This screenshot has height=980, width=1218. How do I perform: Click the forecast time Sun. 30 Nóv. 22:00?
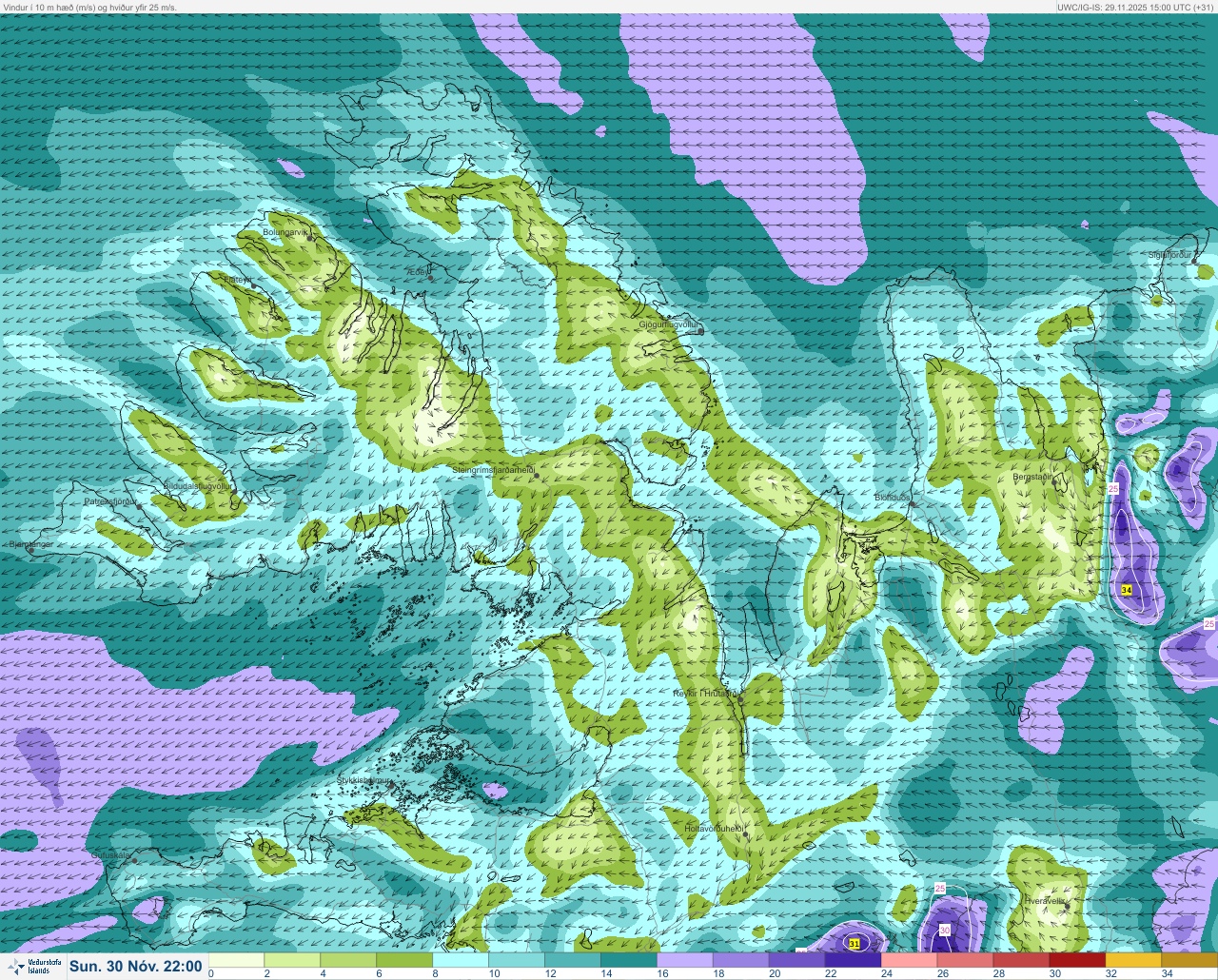pyautogui.click(x=136, y=966)
